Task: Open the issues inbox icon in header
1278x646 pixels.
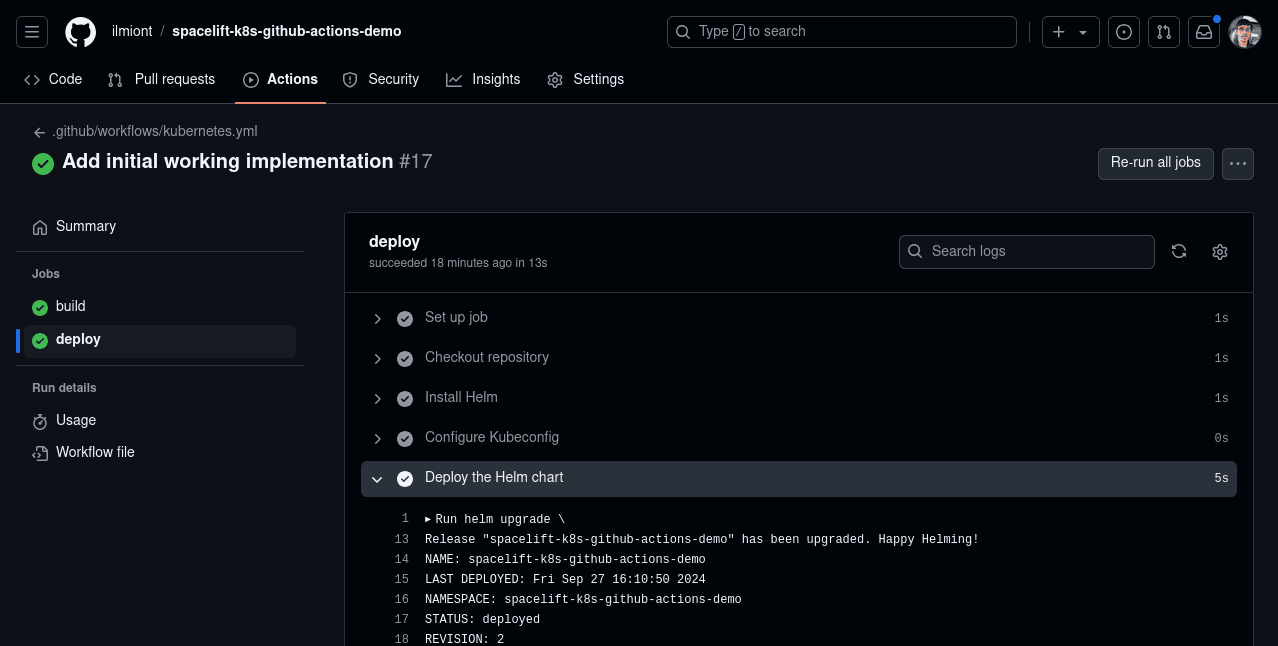Action: 1124,32
